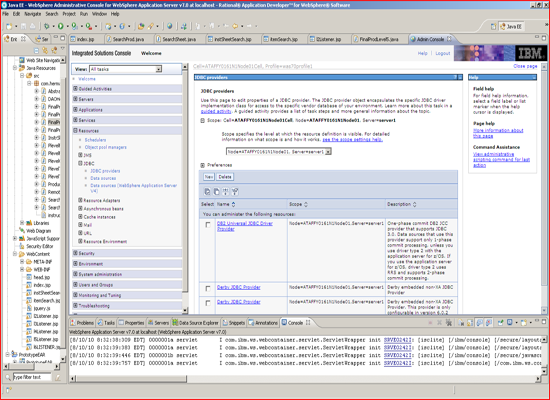Viewport: 550px width, 400px height.
Task: Click the Delete button for JDBC providers
Action: tap(225, 177)
